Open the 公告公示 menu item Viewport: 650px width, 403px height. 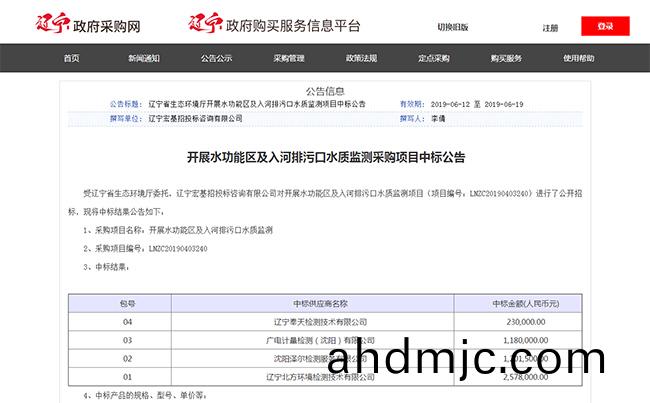click(x=216, y=58)
